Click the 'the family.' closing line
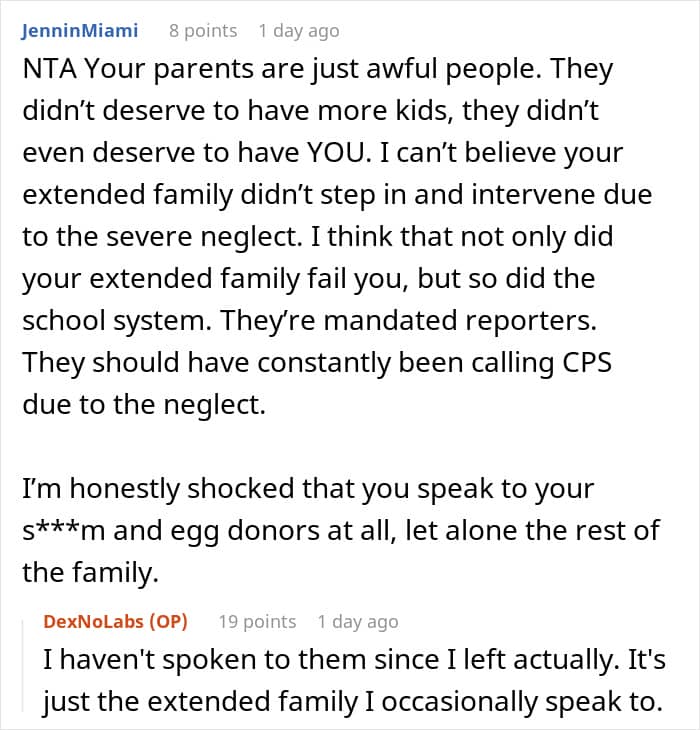The width and height of the screenshot is (700, 730). (x=91, y=572)
